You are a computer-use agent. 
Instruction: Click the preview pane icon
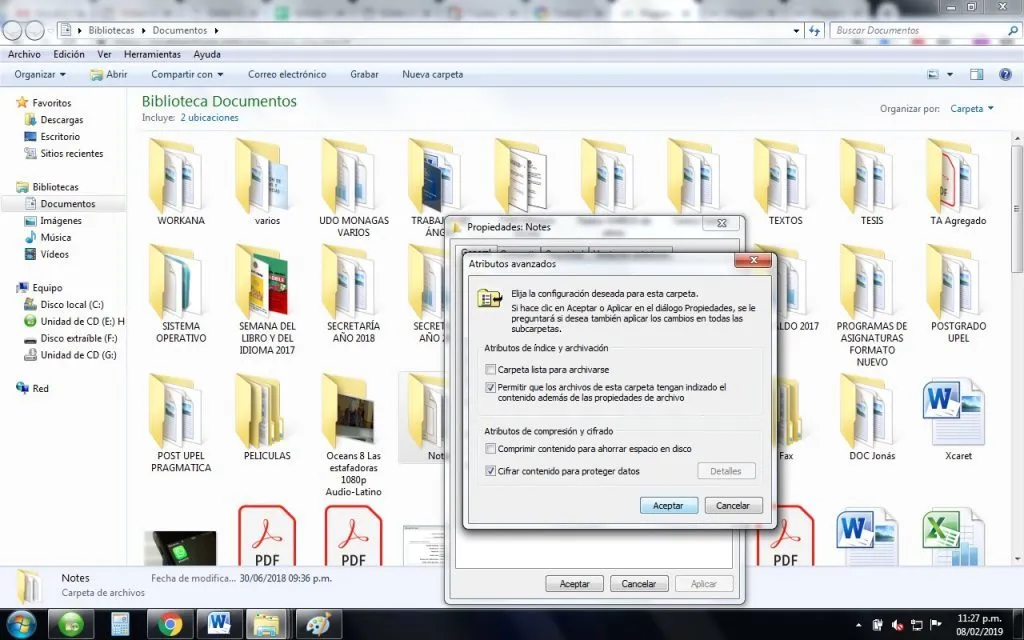pyautogui.click(x=974, y=73)
